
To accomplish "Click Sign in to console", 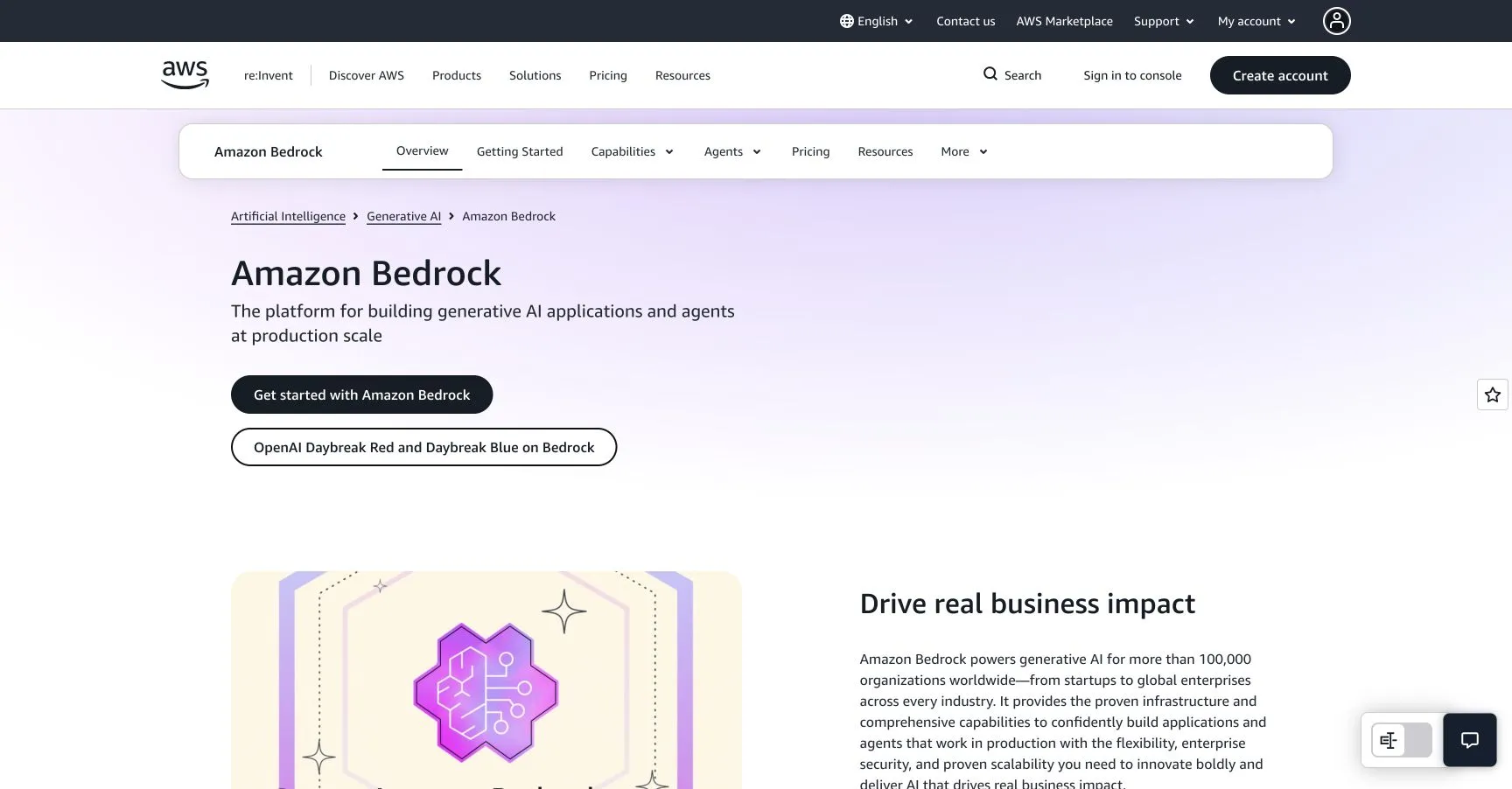I will click(x=1132, y=75).
